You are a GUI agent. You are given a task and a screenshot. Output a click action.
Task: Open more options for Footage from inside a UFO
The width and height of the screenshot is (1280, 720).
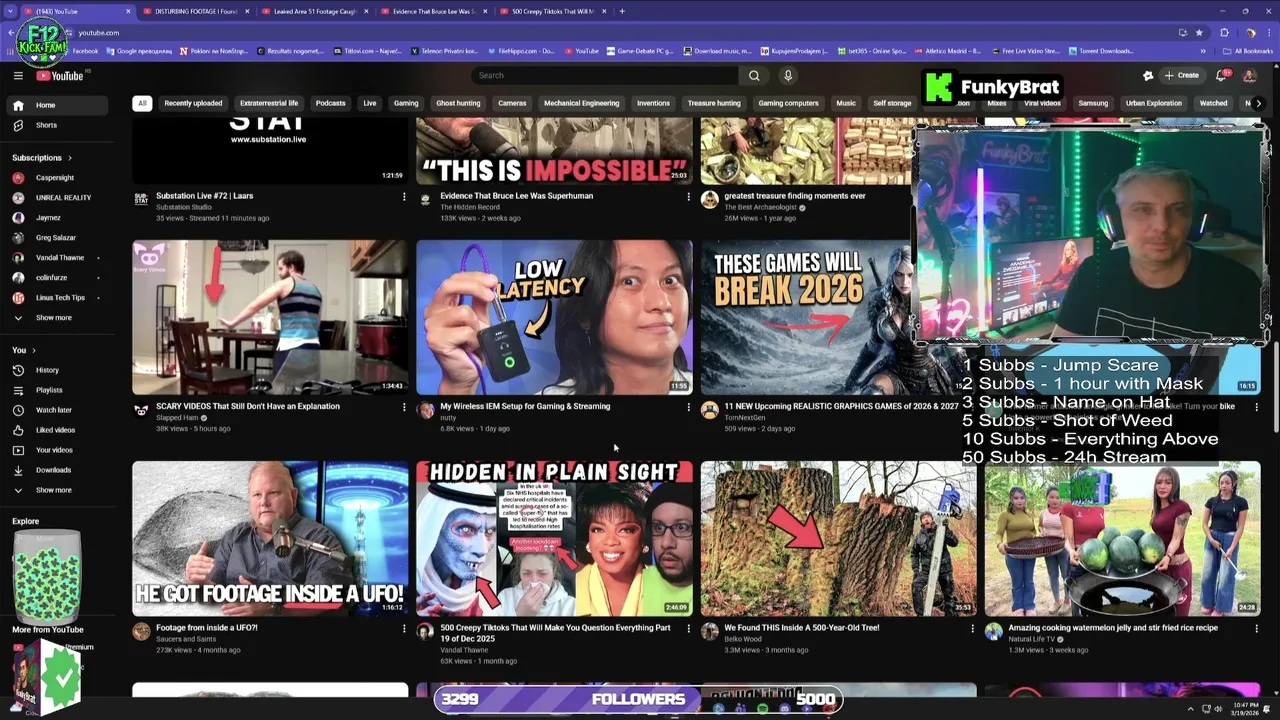pos(404,629)
